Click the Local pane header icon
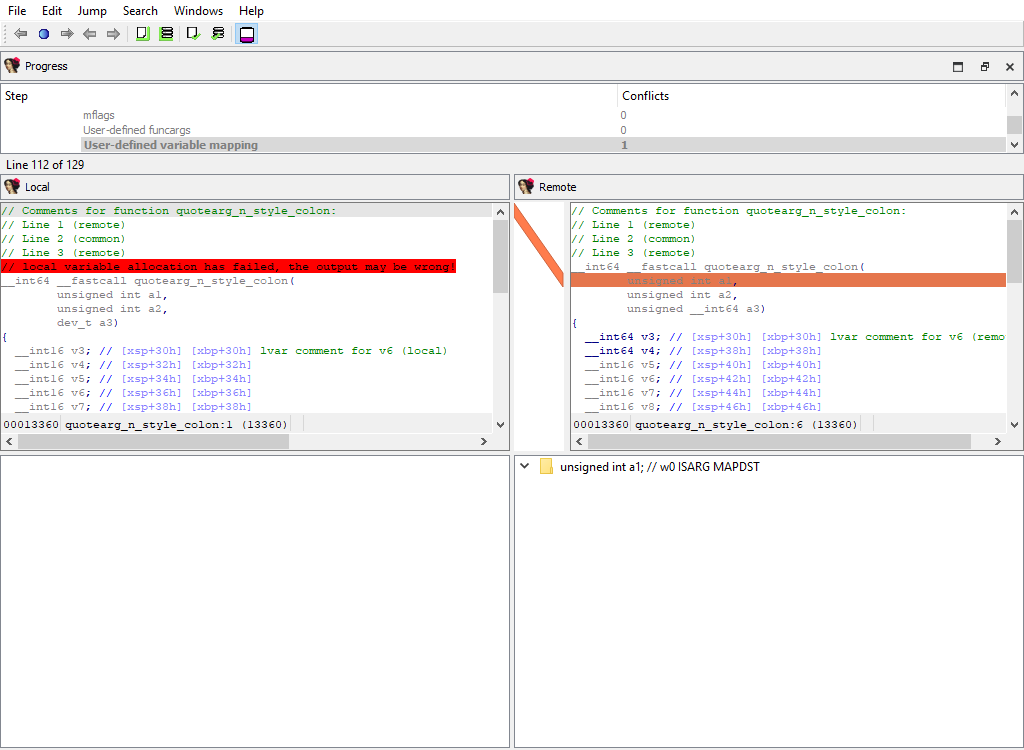 (x=12, y=186)
